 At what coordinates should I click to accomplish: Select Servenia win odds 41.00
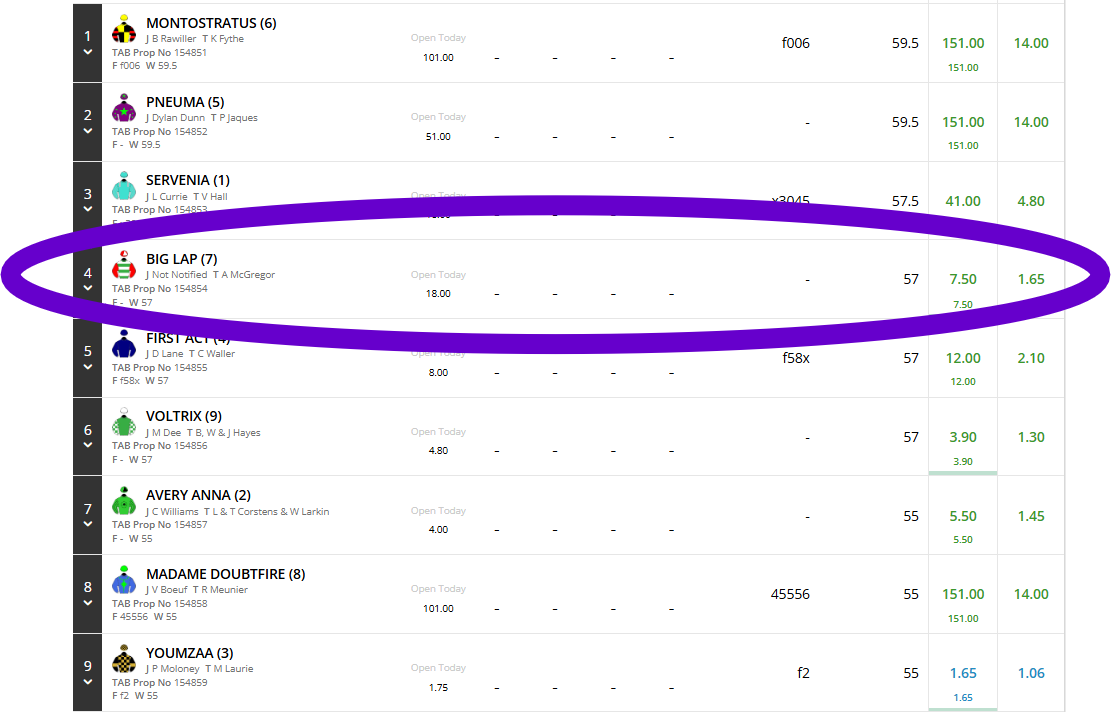(x=963, y=200)
